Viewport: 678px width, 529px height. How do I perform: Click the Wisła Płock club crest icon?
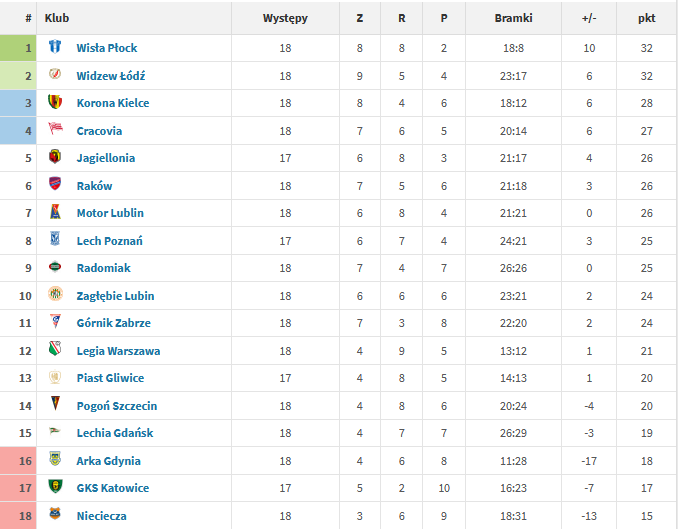pos(55,47)
